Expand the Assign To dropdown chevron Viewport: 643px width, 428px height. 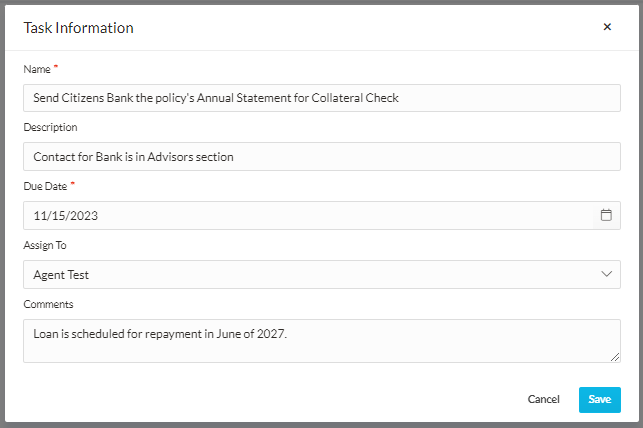tap(606, 274)
